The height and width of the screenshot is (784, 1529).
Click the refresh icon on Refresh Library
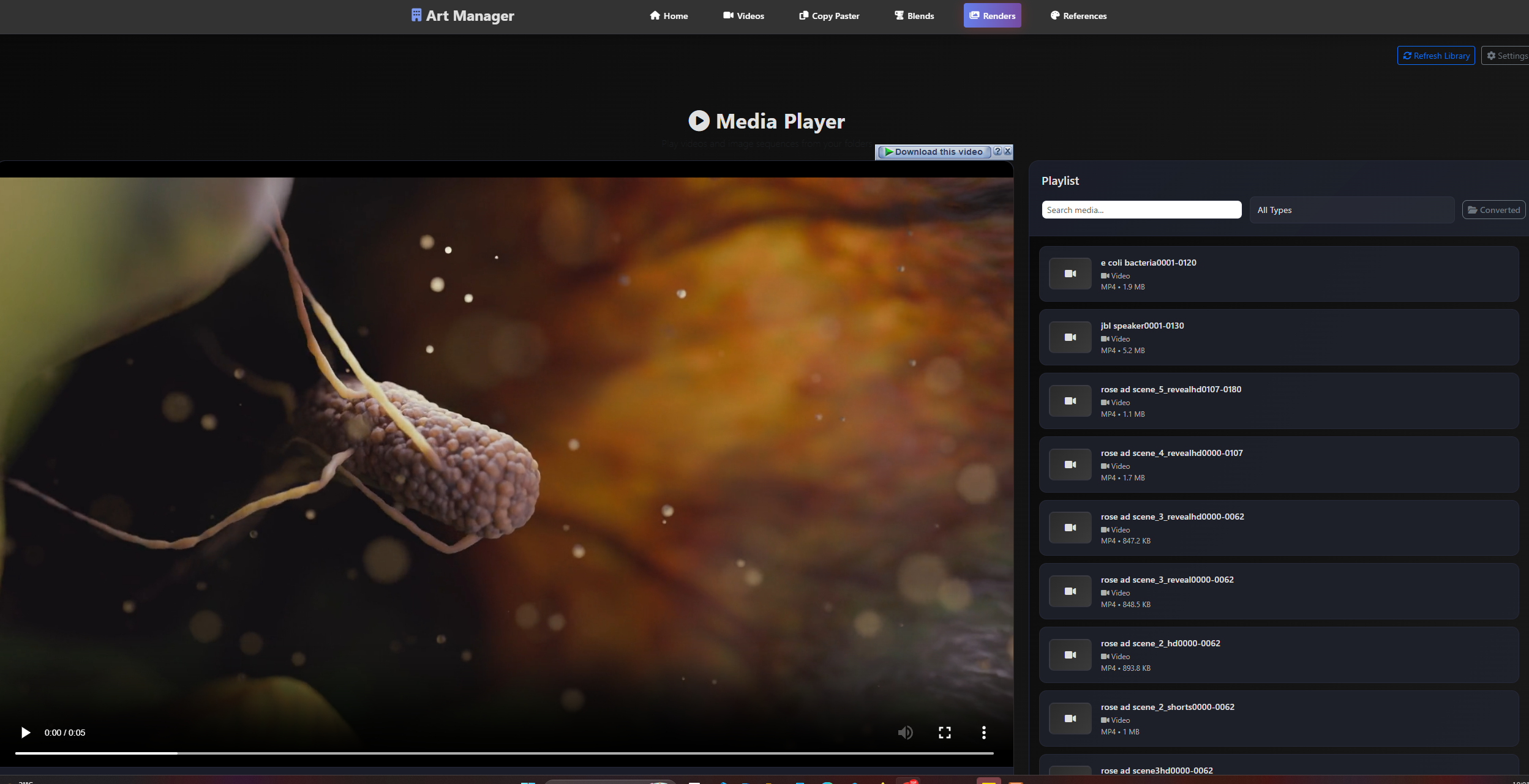(x=1408, y=55)
